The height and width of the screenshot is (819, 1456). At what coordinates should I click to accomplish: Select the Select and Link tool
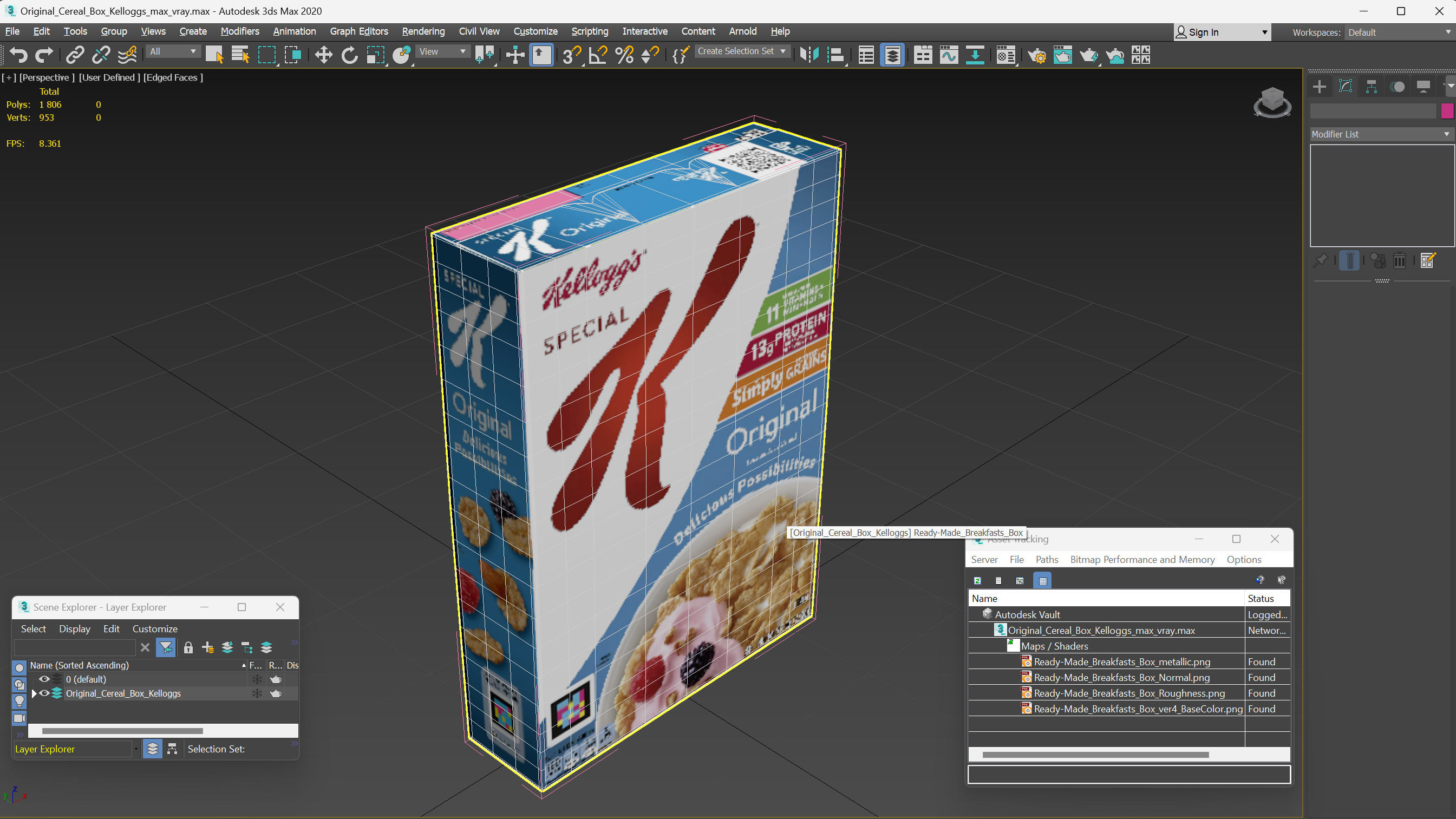(x=75, y=55)
